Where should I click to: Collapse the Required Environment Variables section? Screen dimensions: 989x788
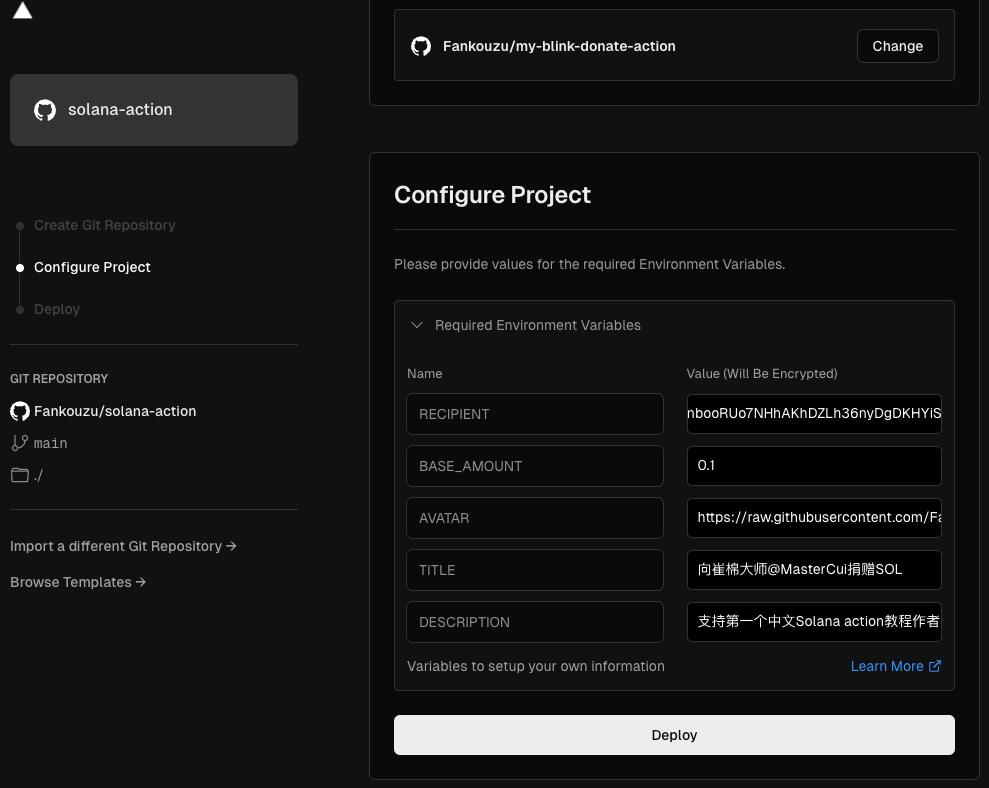coord(416,325)
